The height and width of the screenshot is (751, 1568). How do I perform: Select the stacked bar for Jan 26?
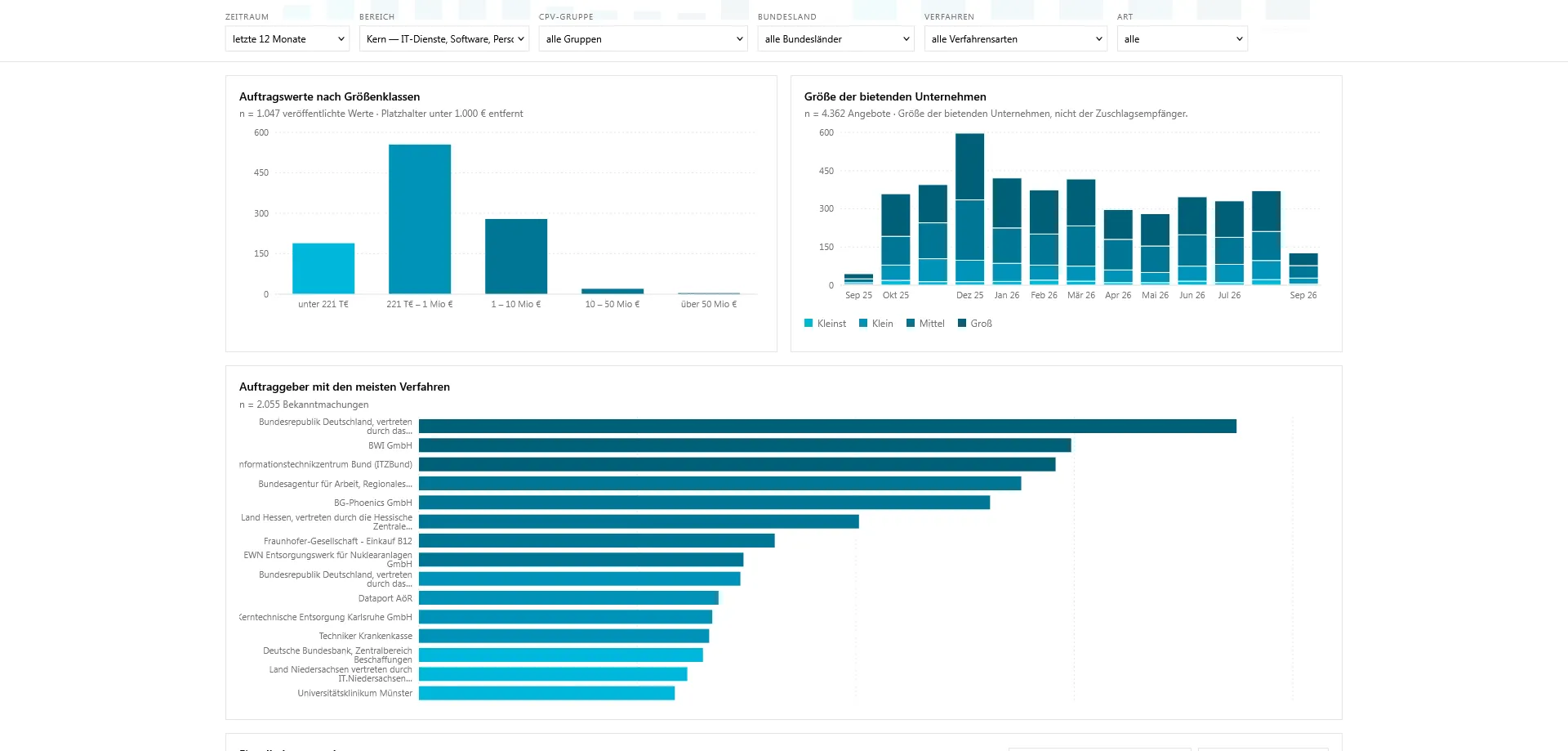(1007, 231)
